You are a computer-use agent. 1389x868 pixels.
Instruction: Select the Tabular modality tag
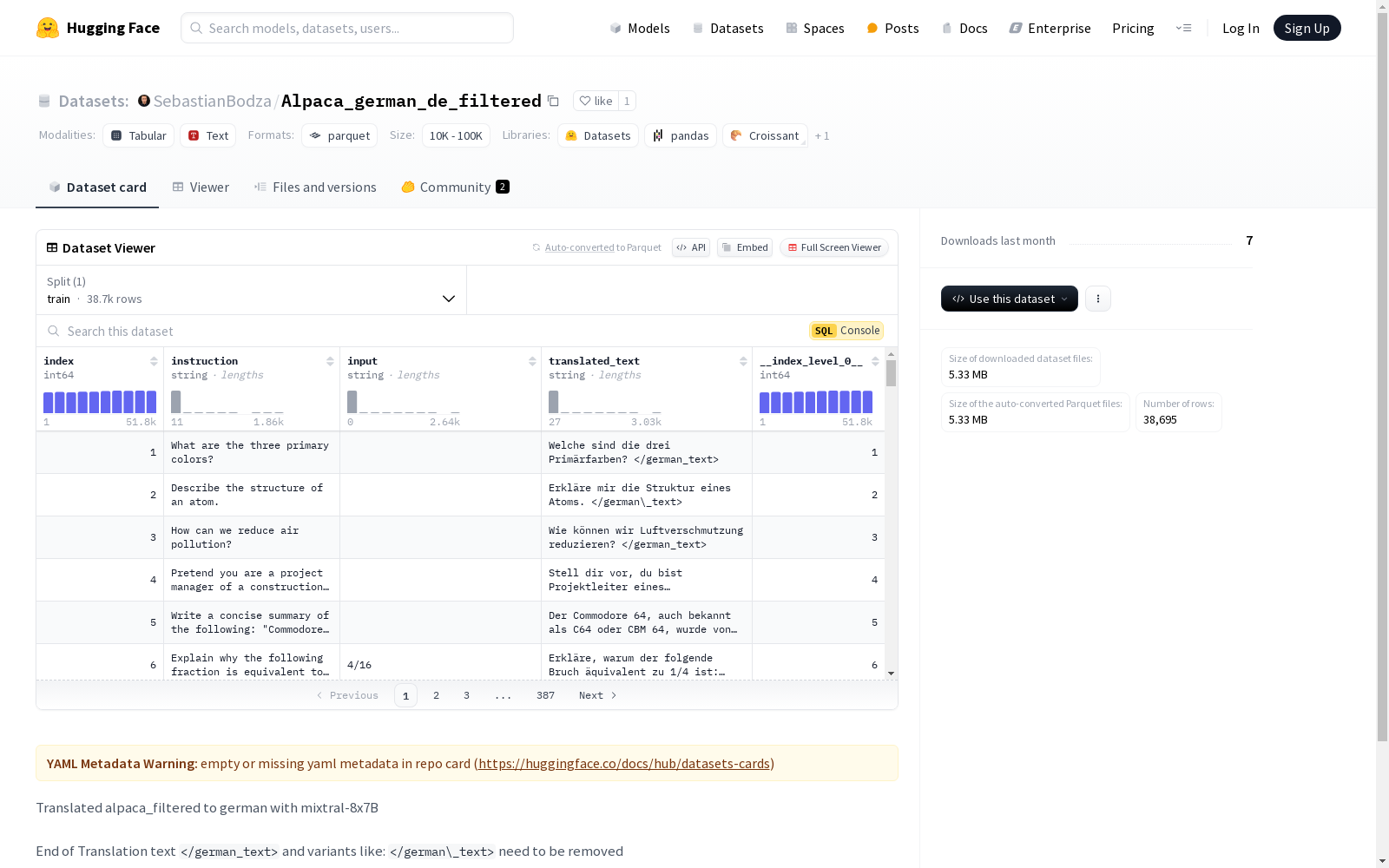(x=139, y=135)
